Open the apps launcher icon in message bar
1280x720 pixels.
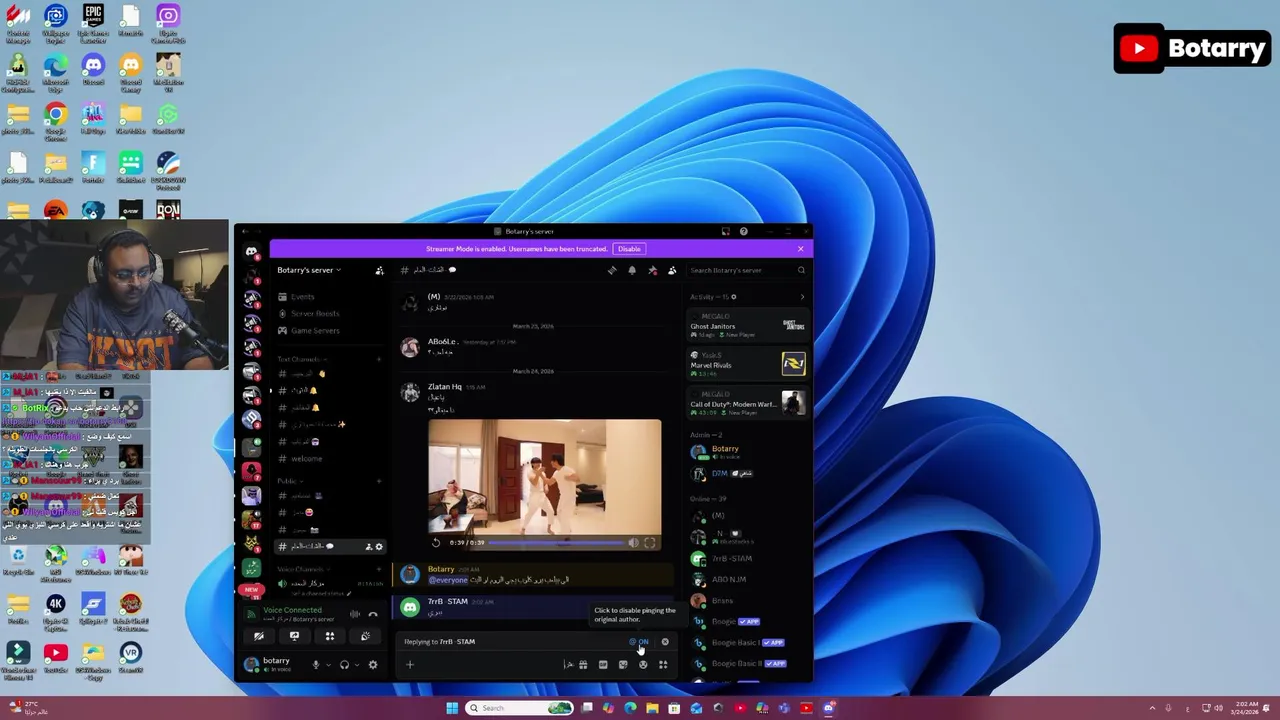point(663,664)
